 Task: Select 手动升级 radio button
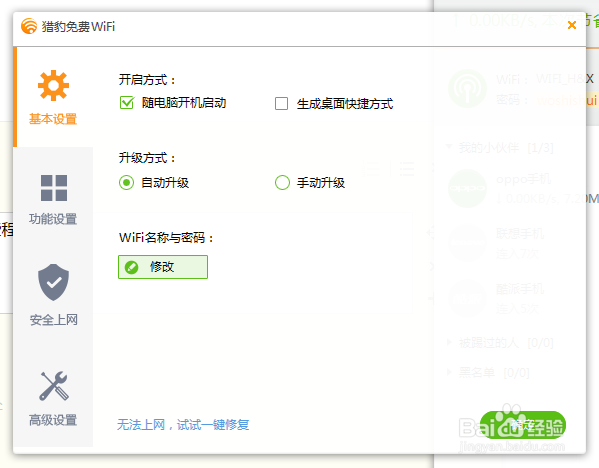[282, 183]
